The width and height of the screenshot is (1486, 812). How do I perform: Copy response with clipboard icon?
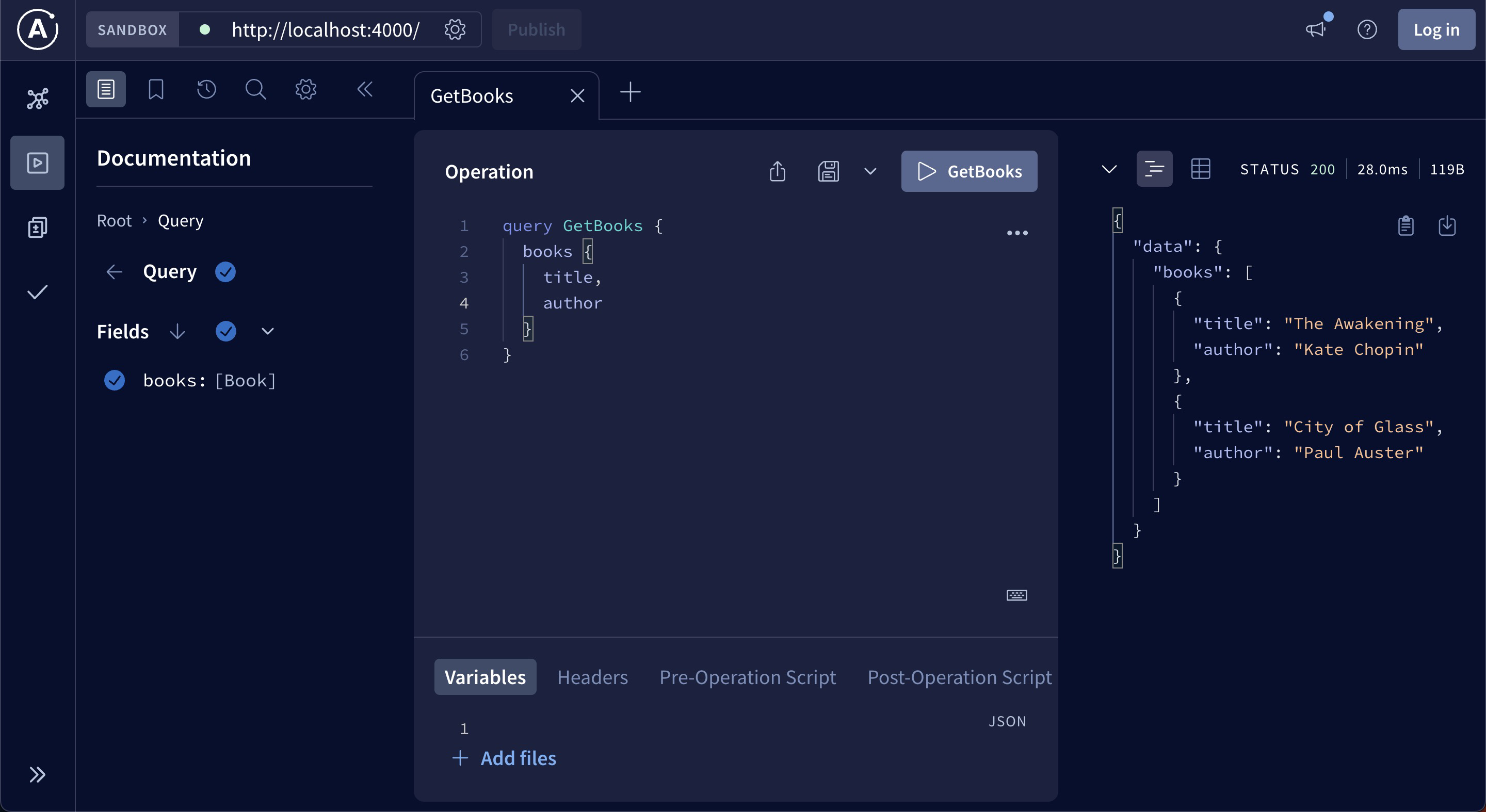pos(1405,225)
